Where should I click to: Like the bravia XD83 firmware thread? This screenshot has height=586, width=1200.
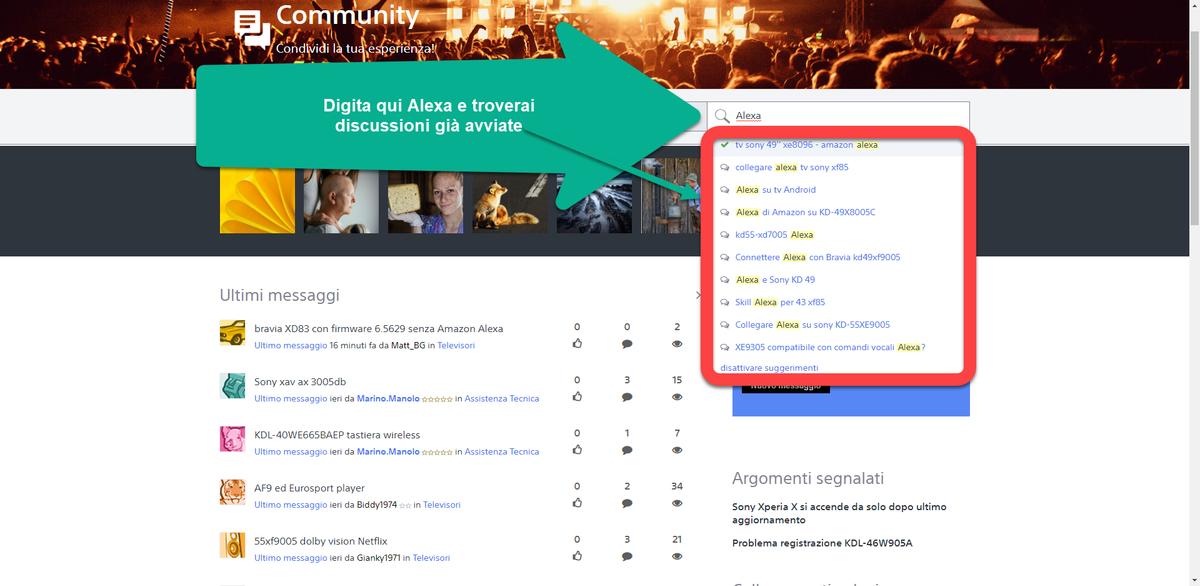click(x=577, y=344)
